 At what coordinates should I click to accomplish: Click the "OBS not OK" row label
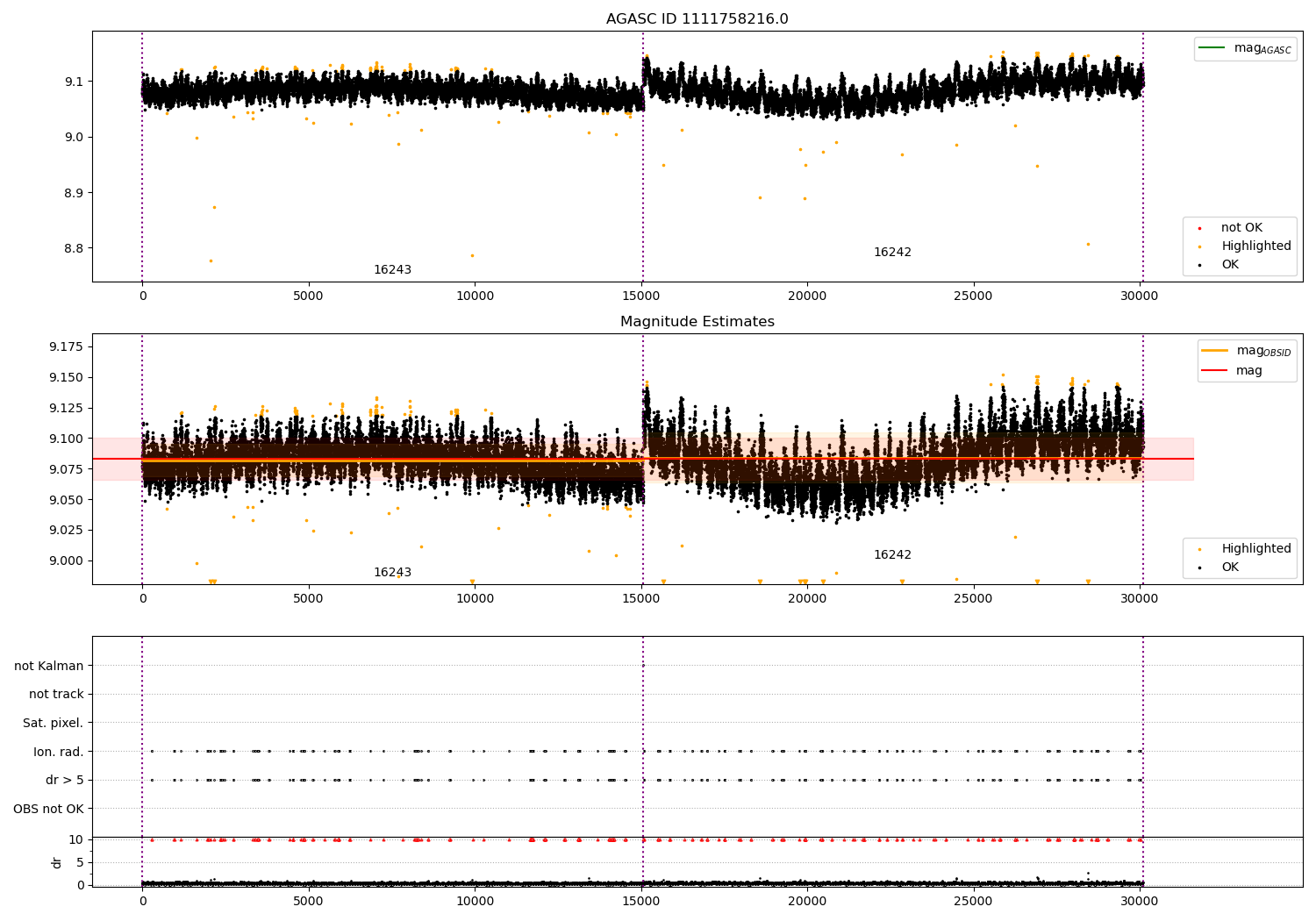(x=49, y=809)
